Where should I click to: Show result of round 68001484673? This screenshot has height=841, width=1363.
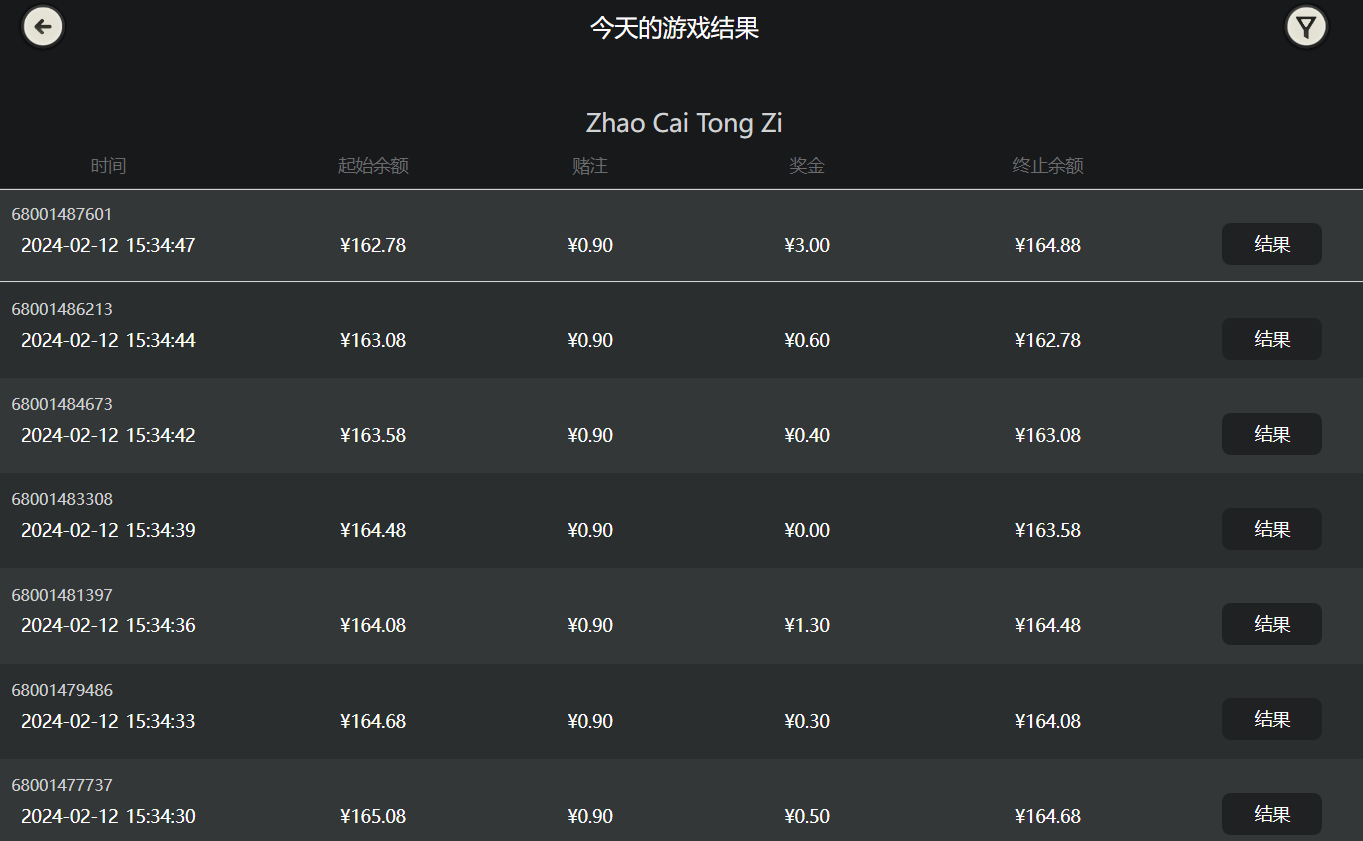pos(1271,434)
